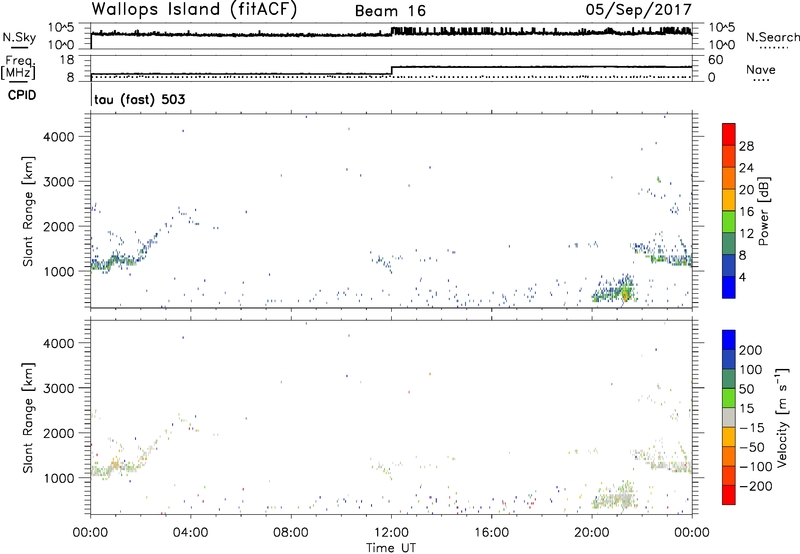800x554 pixels.
Task: Click the '60' Nave axis tick
Action: pos(715,60)
